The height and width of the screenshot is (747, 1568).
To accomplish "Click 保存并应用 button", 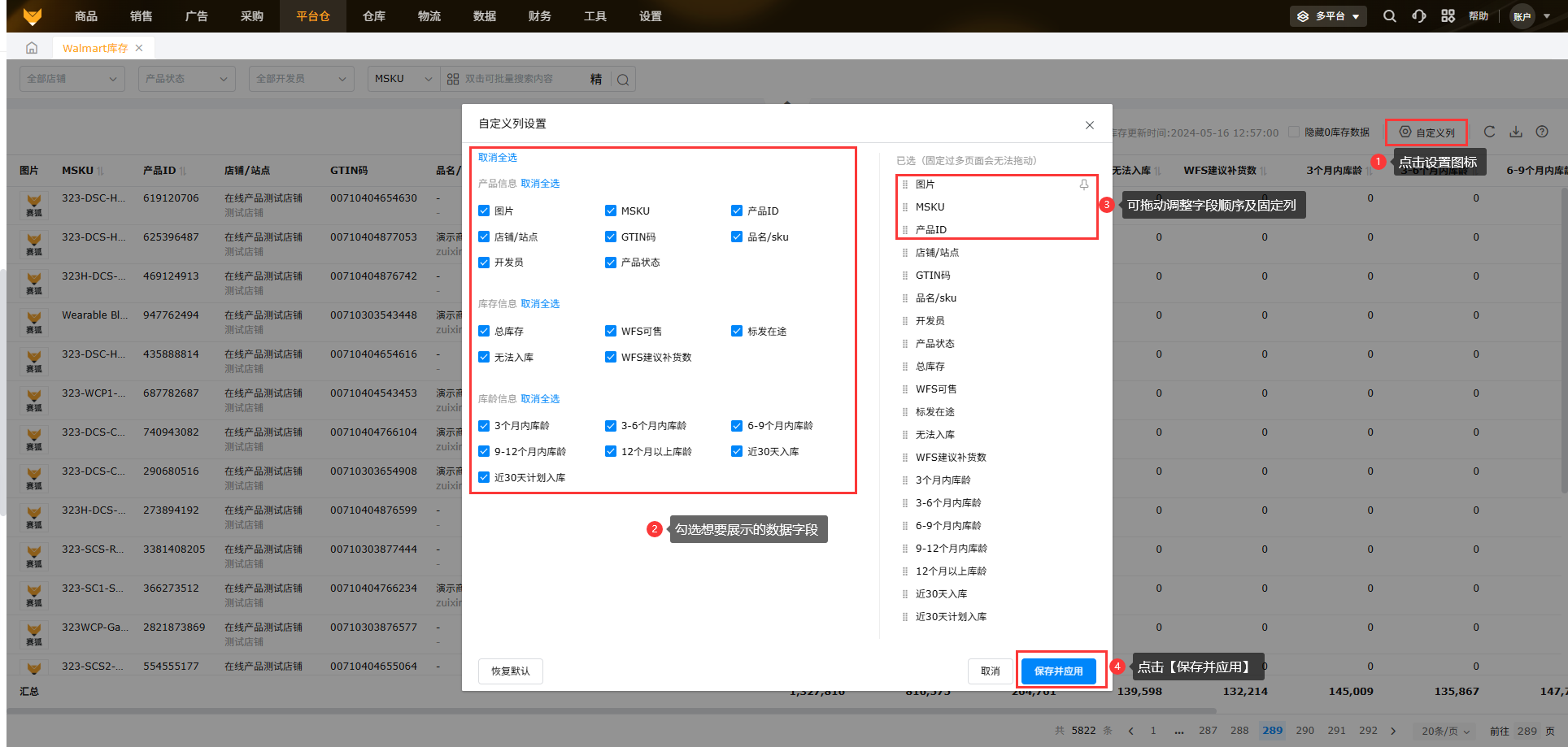I will pos(1059,671).
